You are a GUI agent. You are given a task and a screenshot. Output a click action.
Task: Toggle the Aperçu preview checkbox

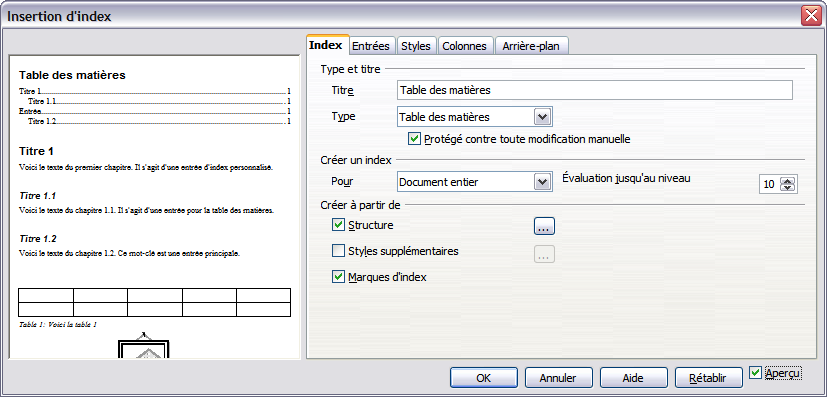click(x=755, y=373)
